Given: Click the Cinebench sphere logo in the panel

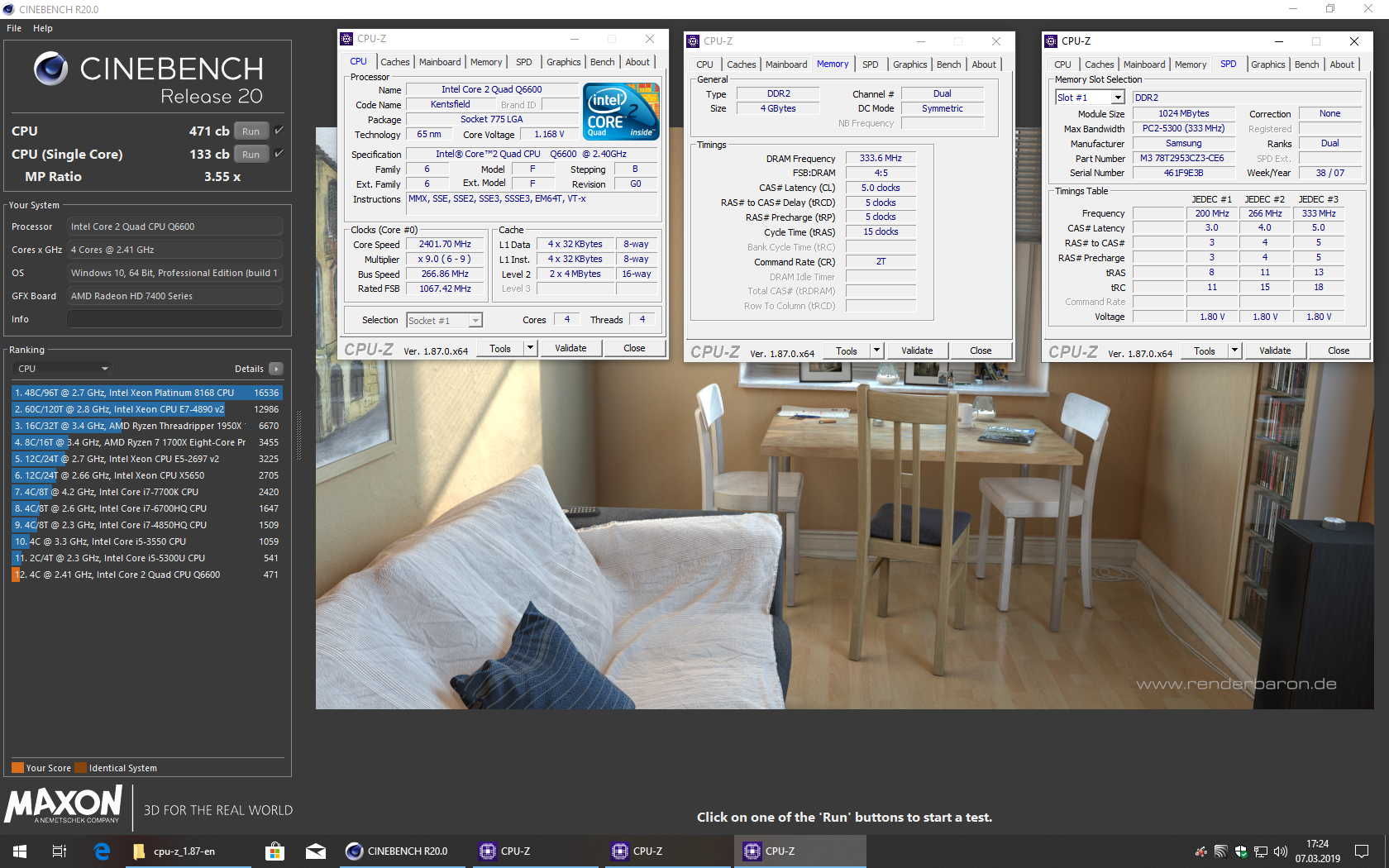Looking at the screenshot, I should (x=51, y=69).
